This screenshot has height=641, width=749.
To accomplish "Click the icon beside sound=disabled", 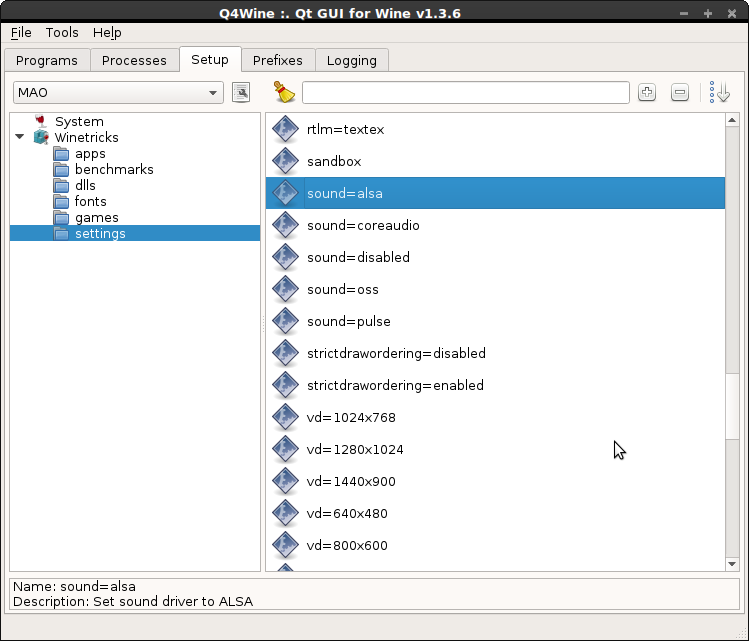I will tap(286, 257).
